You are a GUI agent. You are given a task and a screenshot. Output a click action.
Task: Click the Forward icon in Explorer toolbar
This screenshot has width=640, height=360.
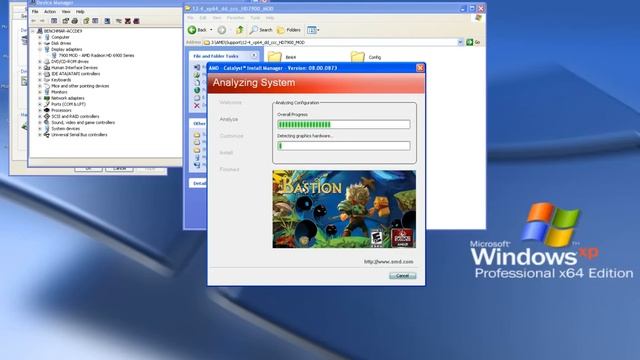222,30
